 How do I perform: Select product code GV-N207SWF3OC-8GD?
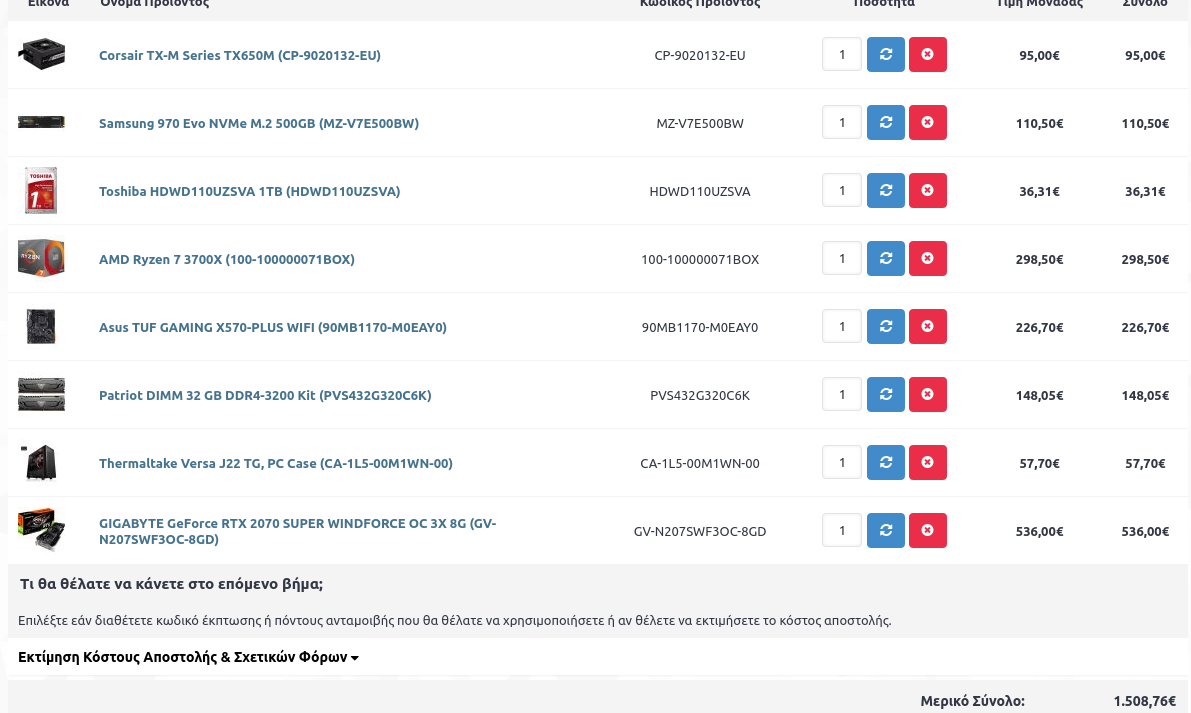tap(700, 532)
